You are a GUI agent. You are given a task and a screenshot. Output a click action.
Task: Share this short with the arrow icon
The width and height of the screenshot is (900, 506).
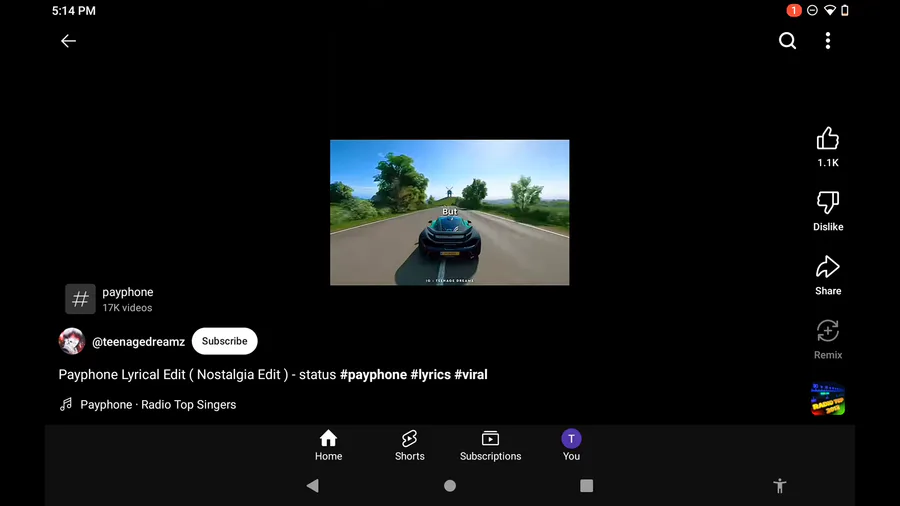[x=828, y=267]
